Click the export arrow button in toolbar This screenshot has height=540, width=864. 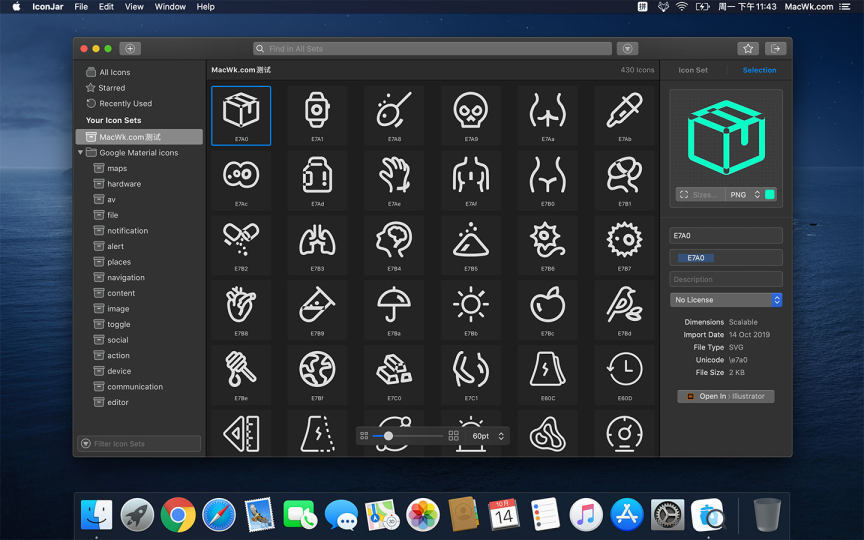[775, 48]
